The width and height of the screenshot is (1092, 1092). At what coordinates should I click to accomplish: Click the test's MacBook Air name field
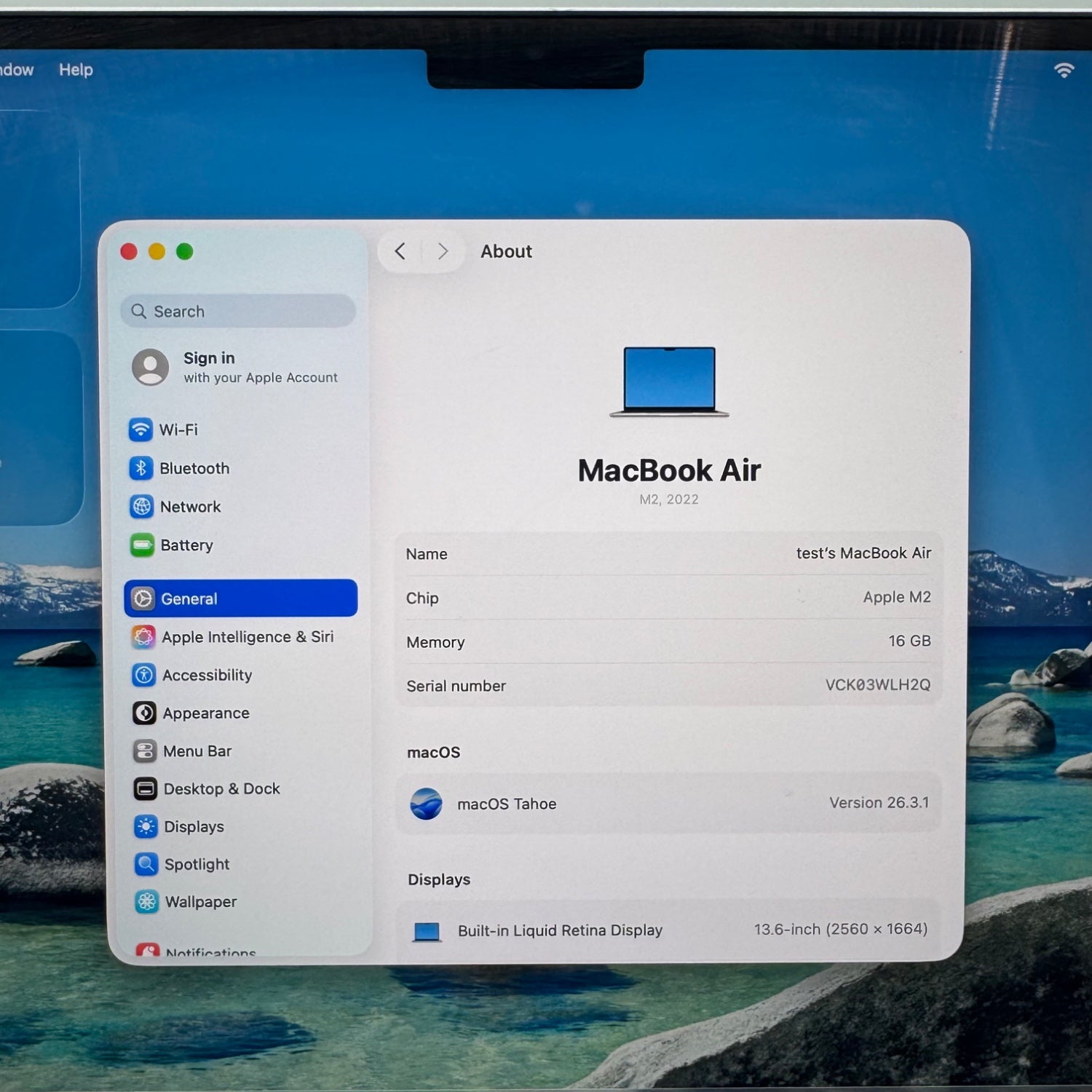click(x=668, y=553)
